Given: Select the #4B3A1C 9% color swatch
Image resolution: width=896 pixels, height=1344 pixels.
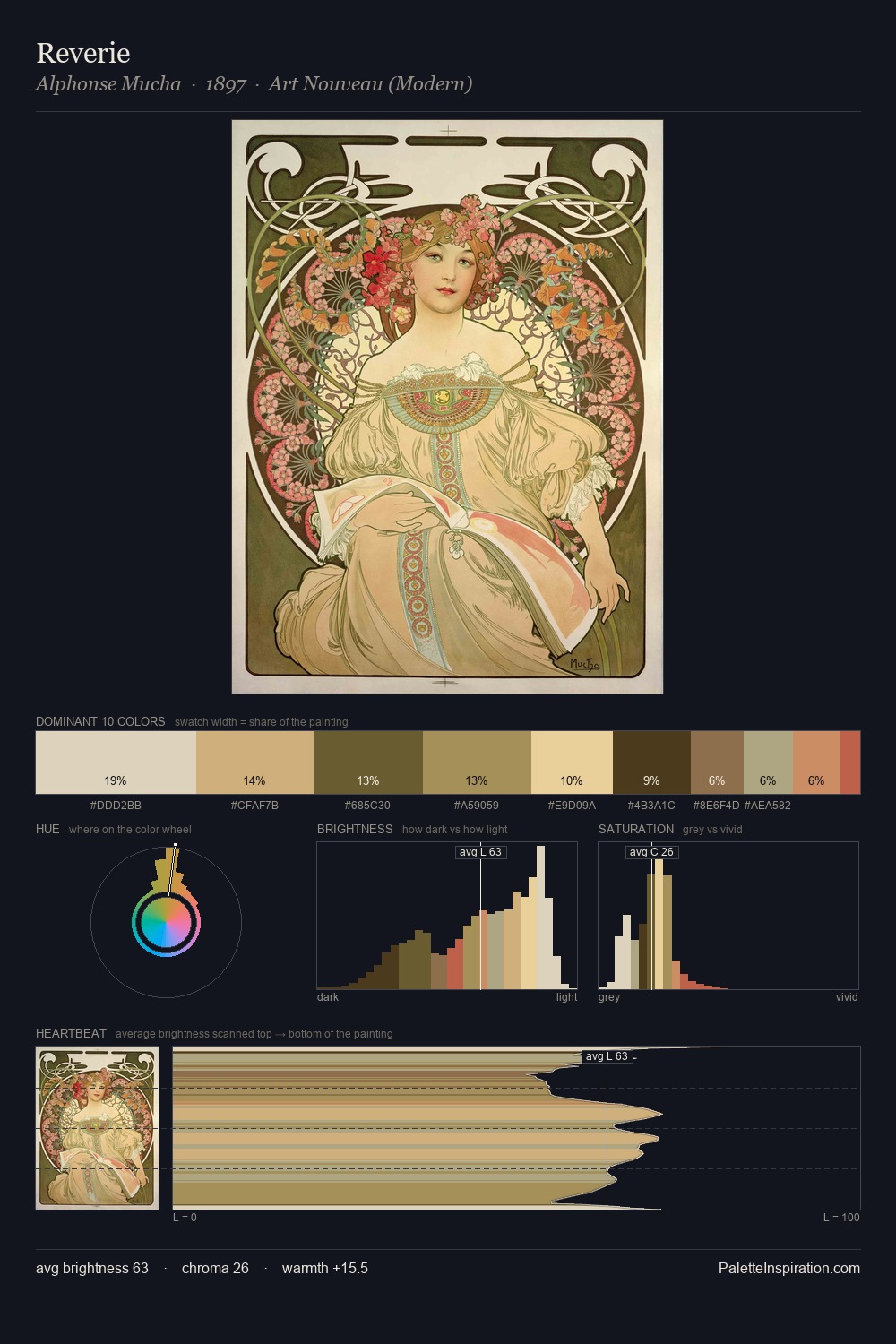Looking at the screenshot, I should [x=651, y=762].
